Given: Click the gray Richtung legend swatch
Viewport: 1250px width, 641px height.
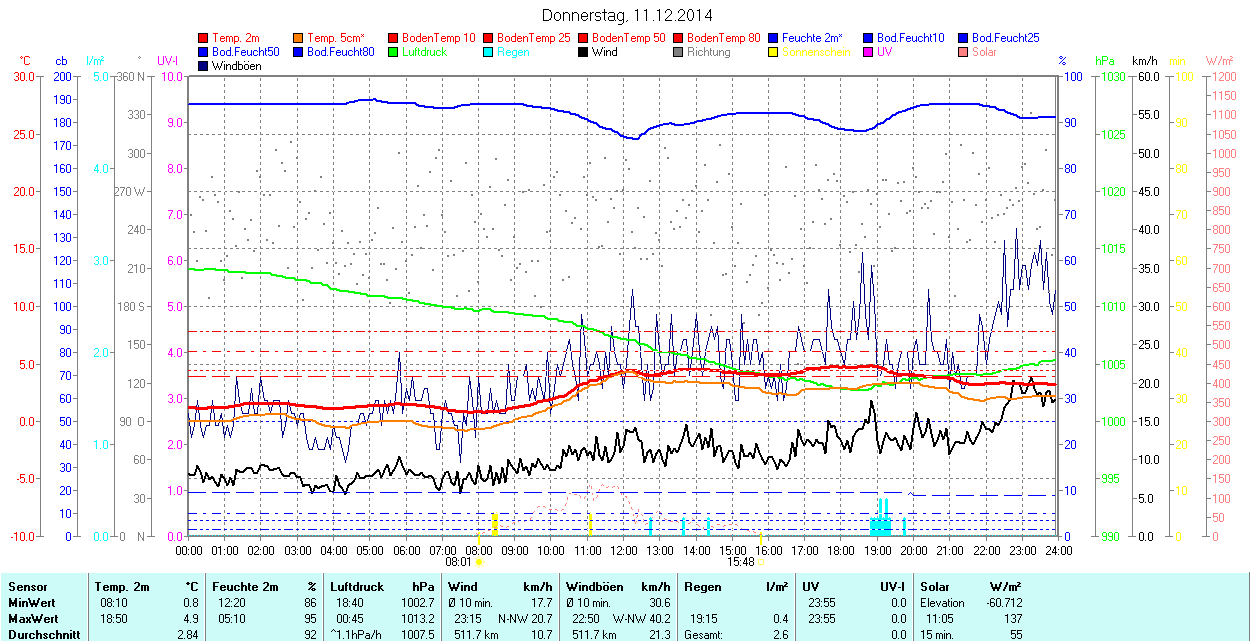Looking at the screenshot, I should [x=679, y=52].
